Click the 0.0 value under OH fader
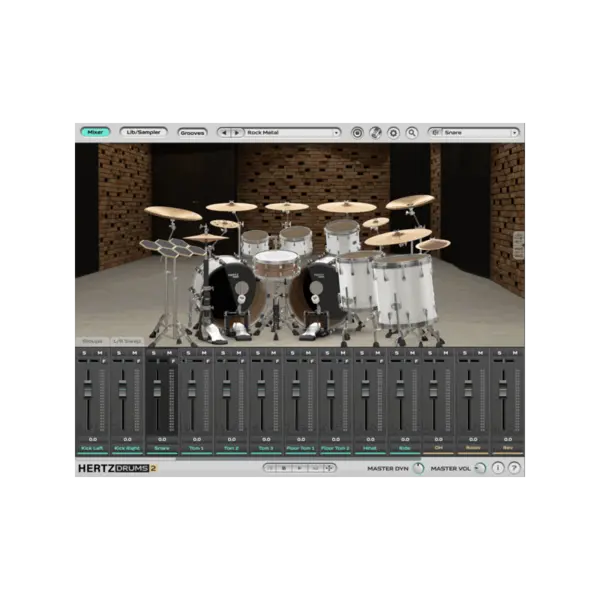This screenshot has height=600, width=600. [x=439, y=439]
